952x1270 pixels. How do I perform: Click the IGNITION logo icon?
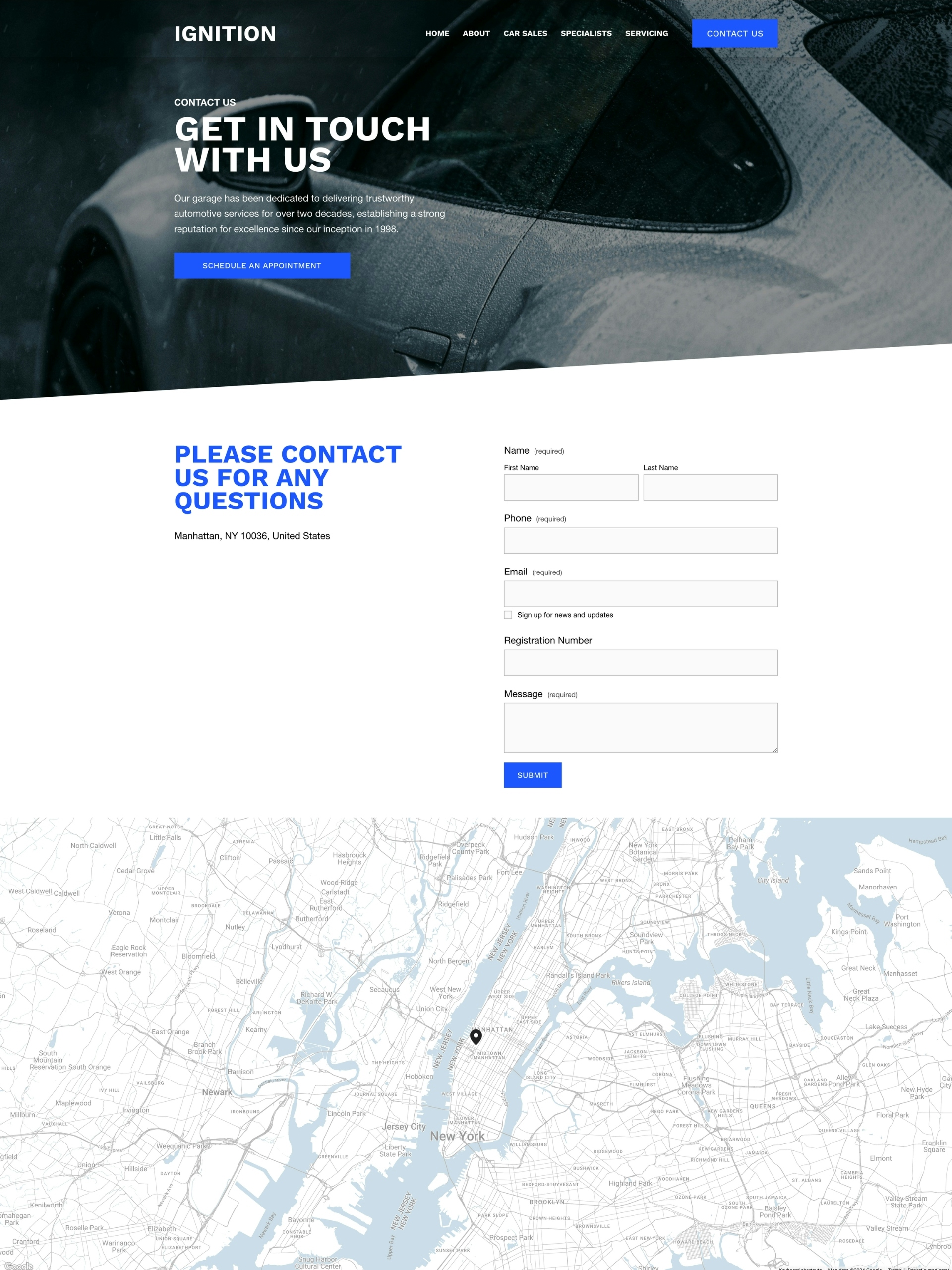pos(224,32)
